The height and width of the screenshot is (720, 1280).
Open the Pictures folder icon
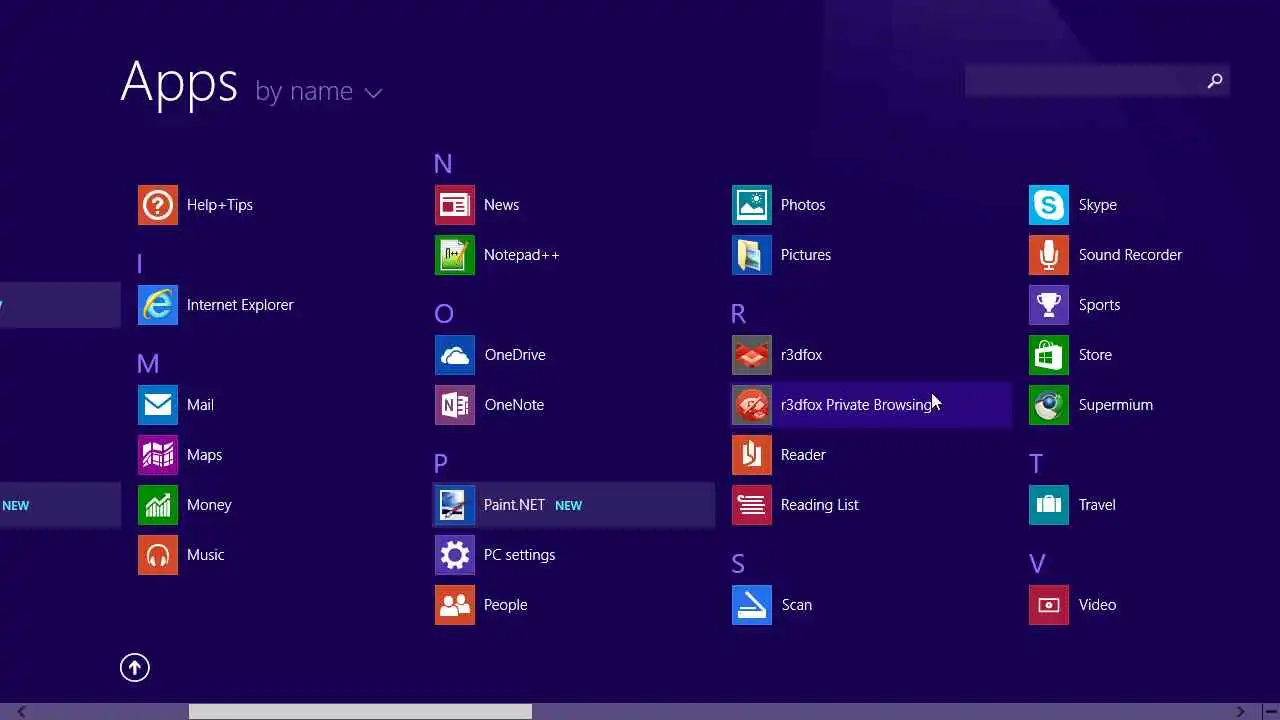(x=752, y=255)
